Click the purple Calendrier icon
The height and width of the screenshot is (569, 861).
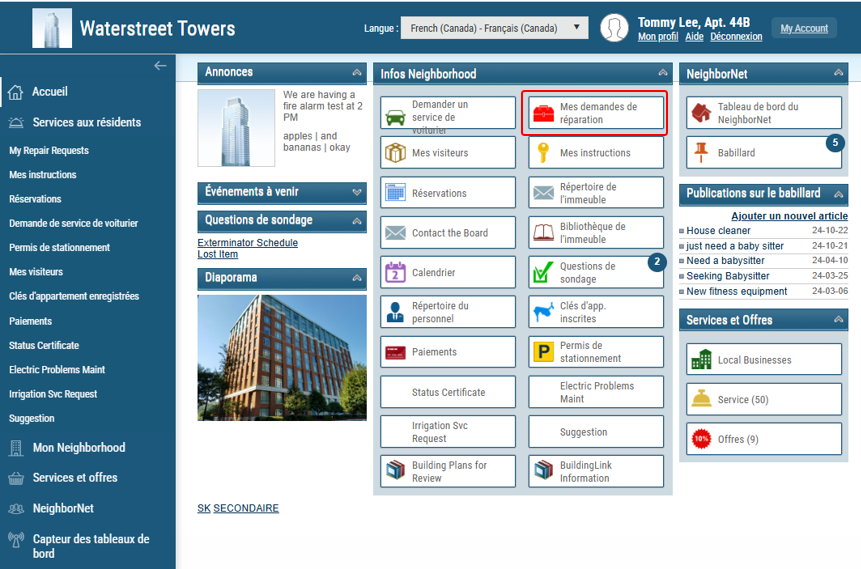tap(395, 272)
